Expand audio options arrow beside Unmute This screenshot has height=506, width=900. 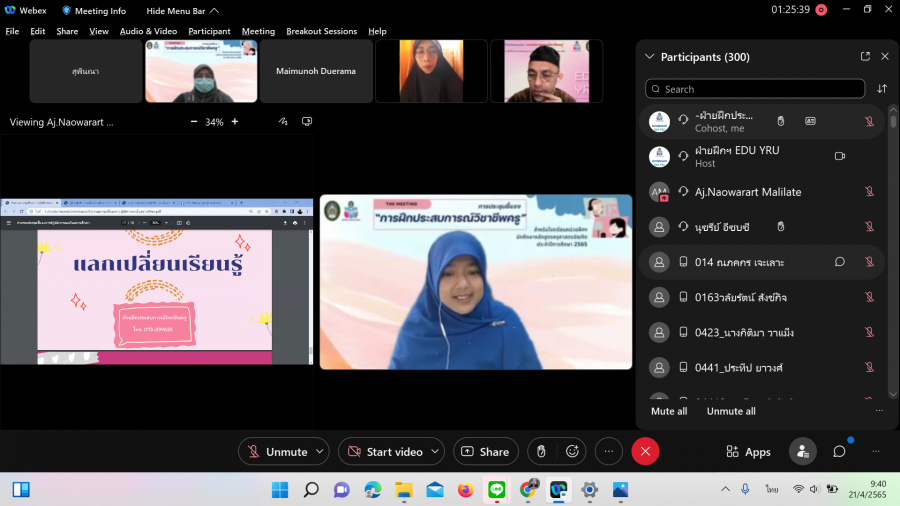point(320,452)
